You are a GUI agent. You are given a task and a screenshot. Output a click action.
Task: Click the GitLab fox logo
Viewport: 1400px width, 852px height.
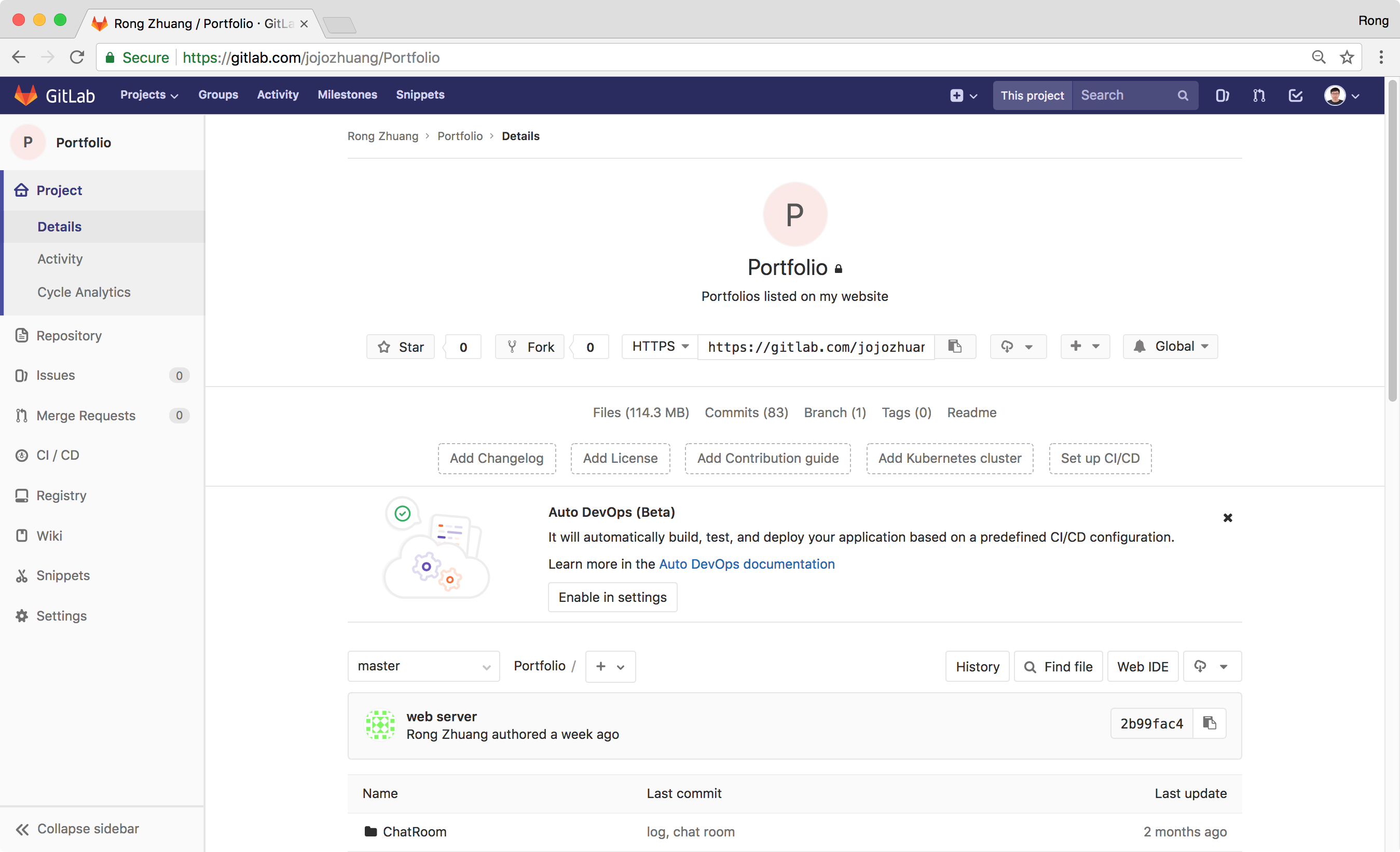tap(25, 95)
